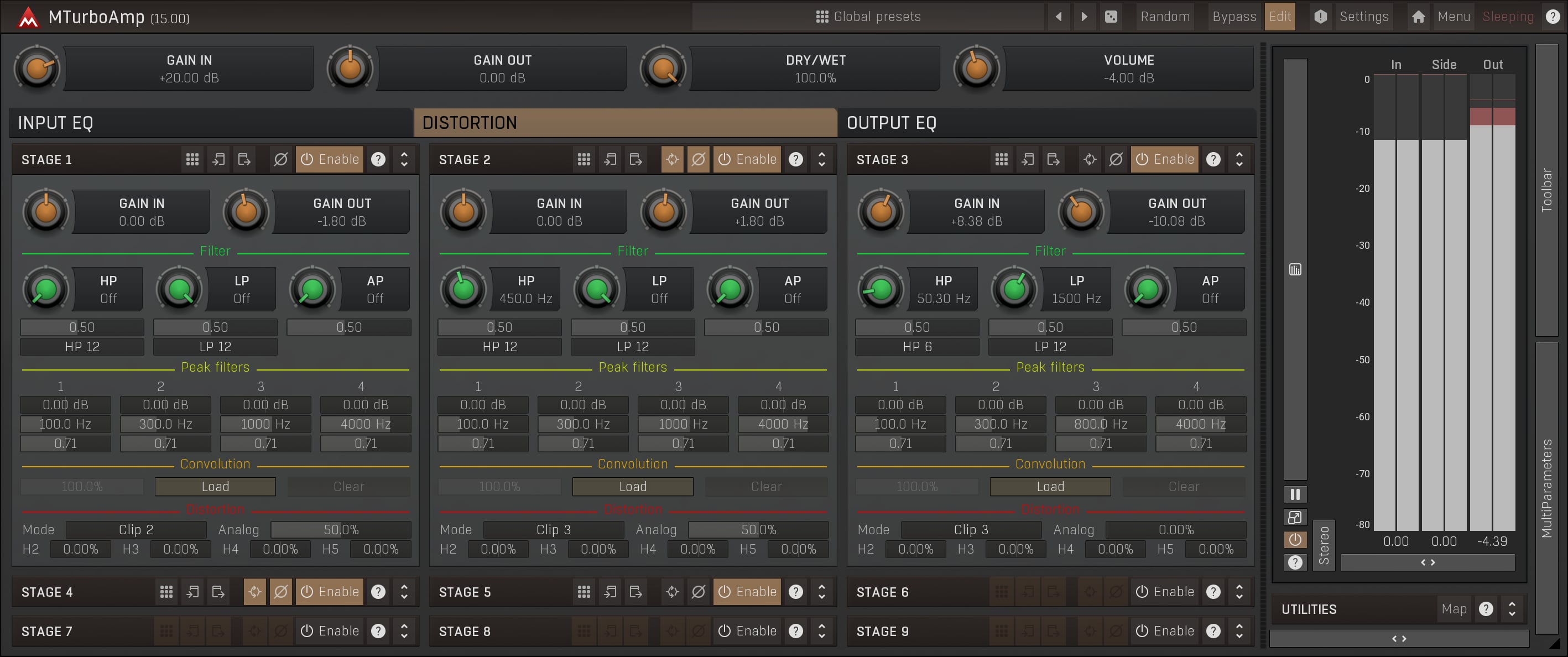Viewport: 1568px width, 657px height.
Task: Open Stage 1 distortion Mode Clip 2 selector
Action: [136, 530]
